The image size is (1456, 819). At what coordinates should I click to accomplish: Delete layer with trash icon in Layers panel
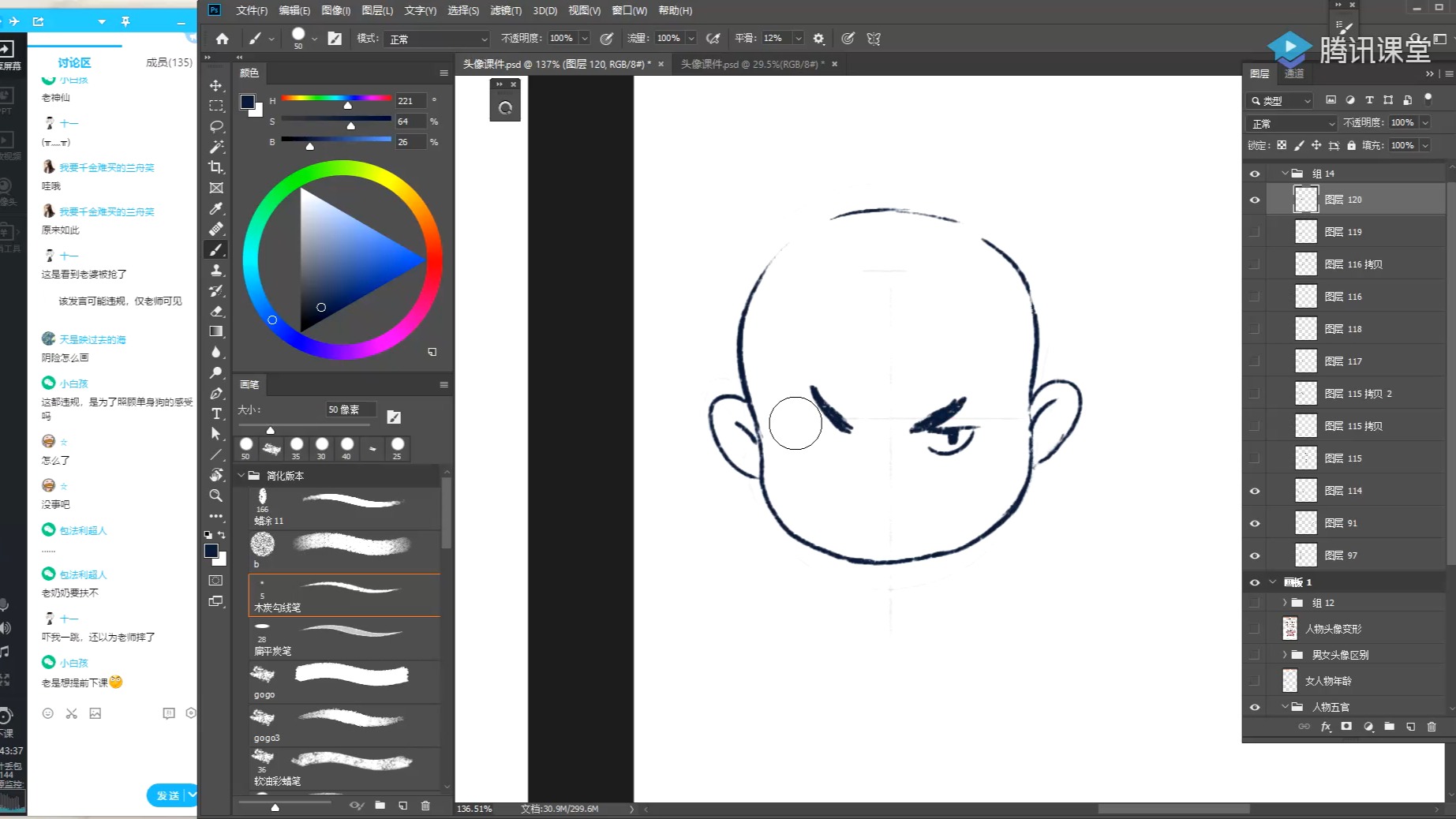click(1432, 727)
